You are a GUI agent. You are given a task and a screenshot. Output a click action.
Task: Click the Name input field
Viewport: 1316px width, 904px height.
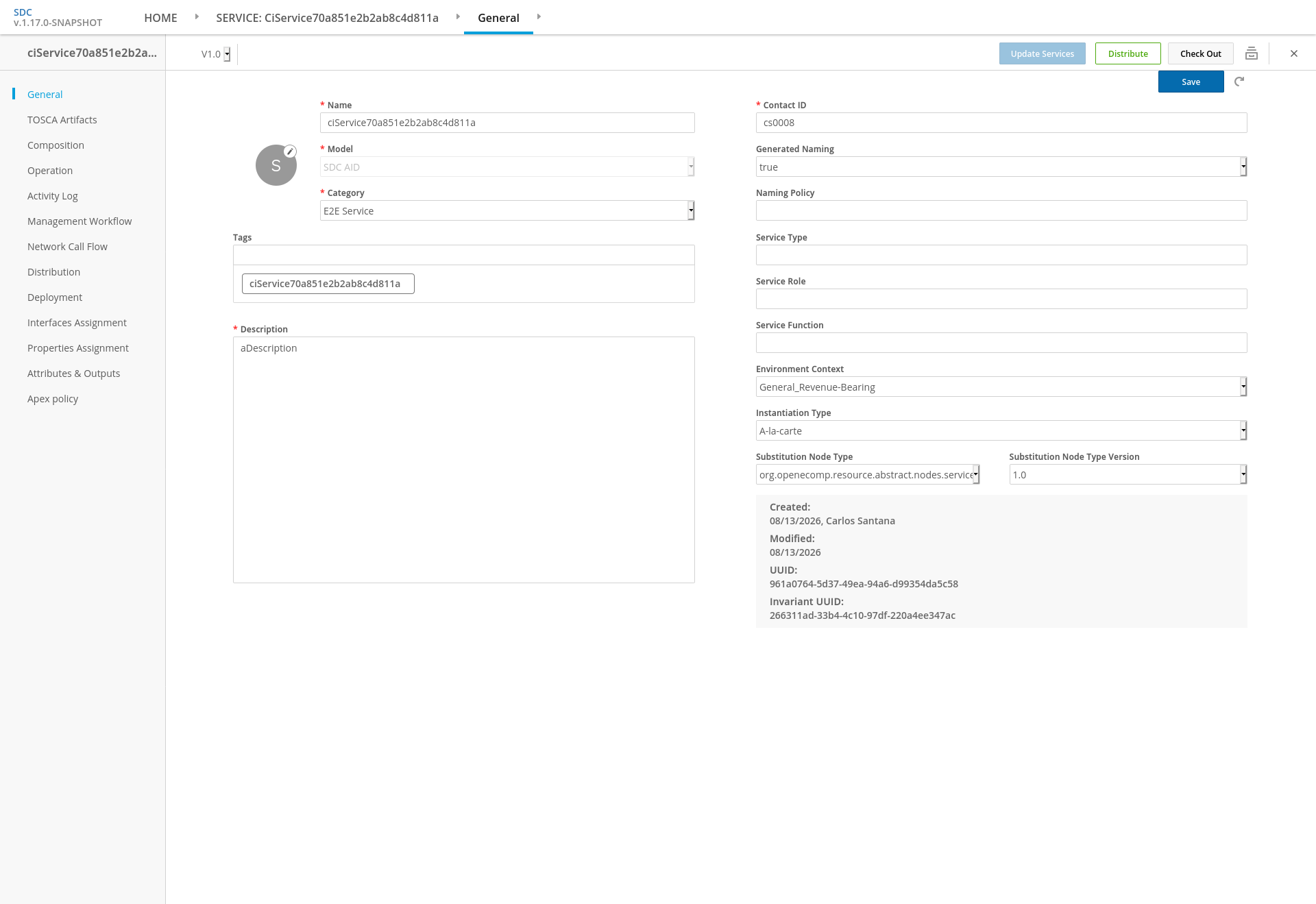click(x=507, y=123)
